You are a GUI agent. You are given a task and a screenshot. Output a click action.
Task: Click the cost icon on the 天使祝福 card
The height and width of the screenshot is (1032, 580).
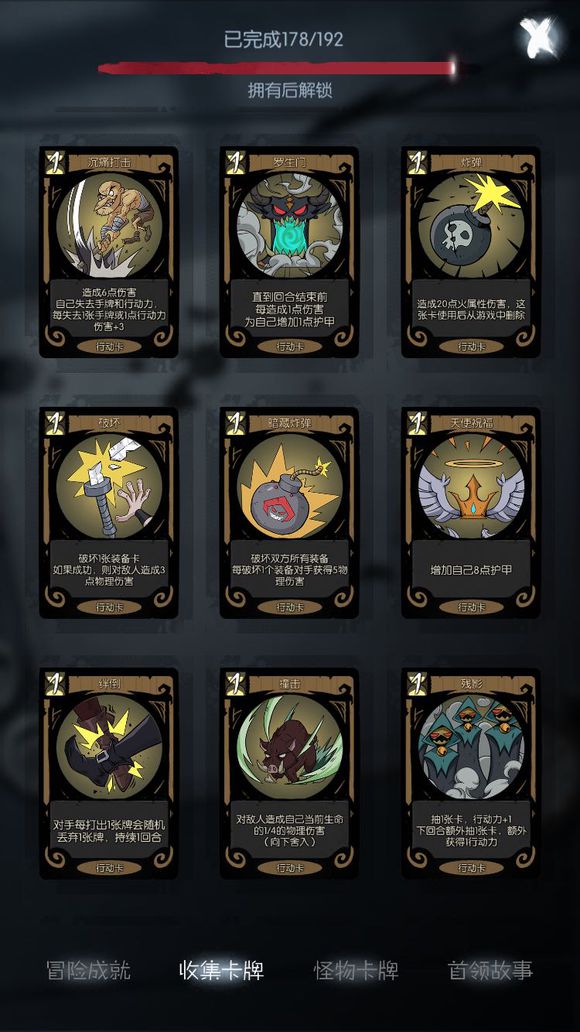pyautogui.click(x=417, y=423)
